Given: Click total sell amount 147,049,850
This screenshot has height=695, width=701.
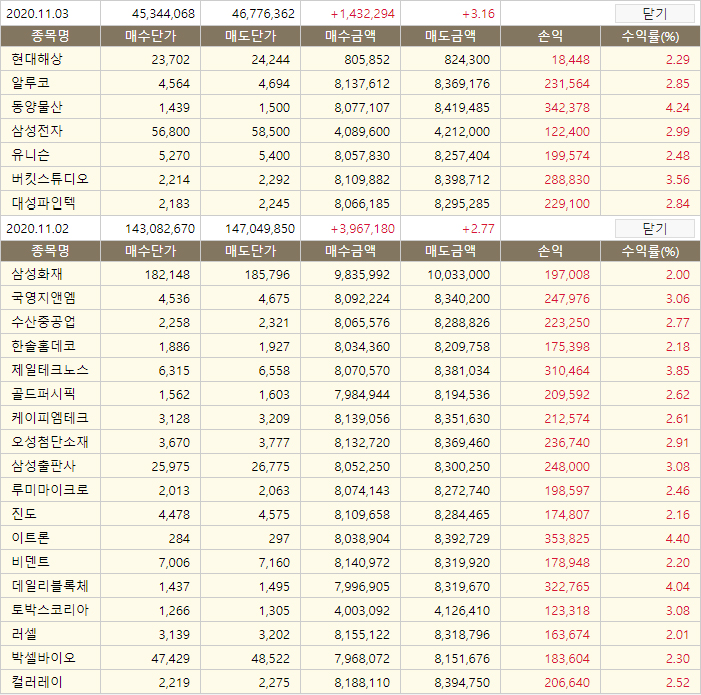Looking at the screenshot, I should coord(260,229).
